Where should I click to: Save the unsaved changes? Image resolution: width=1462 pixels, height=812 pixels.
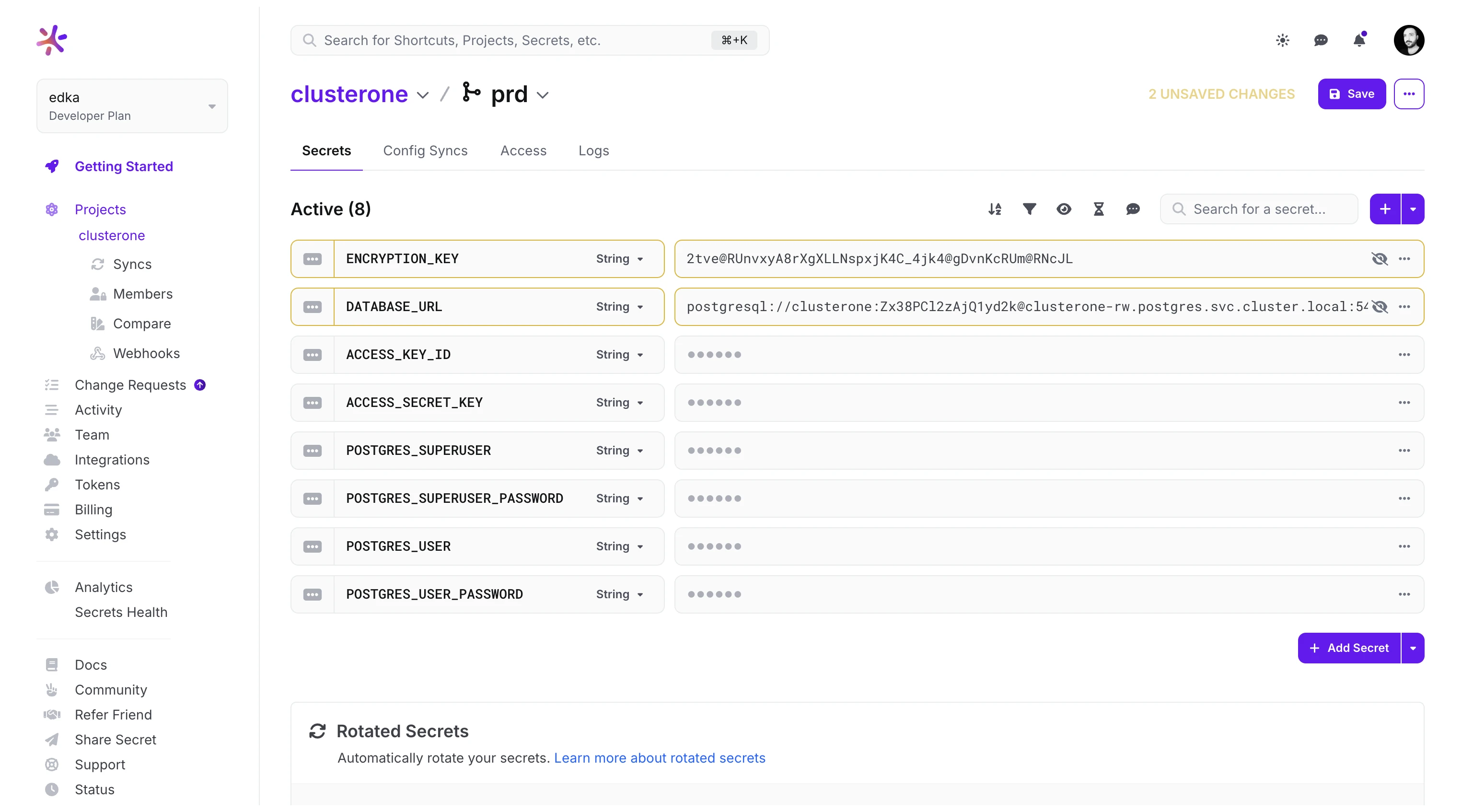coord(1351,93)
